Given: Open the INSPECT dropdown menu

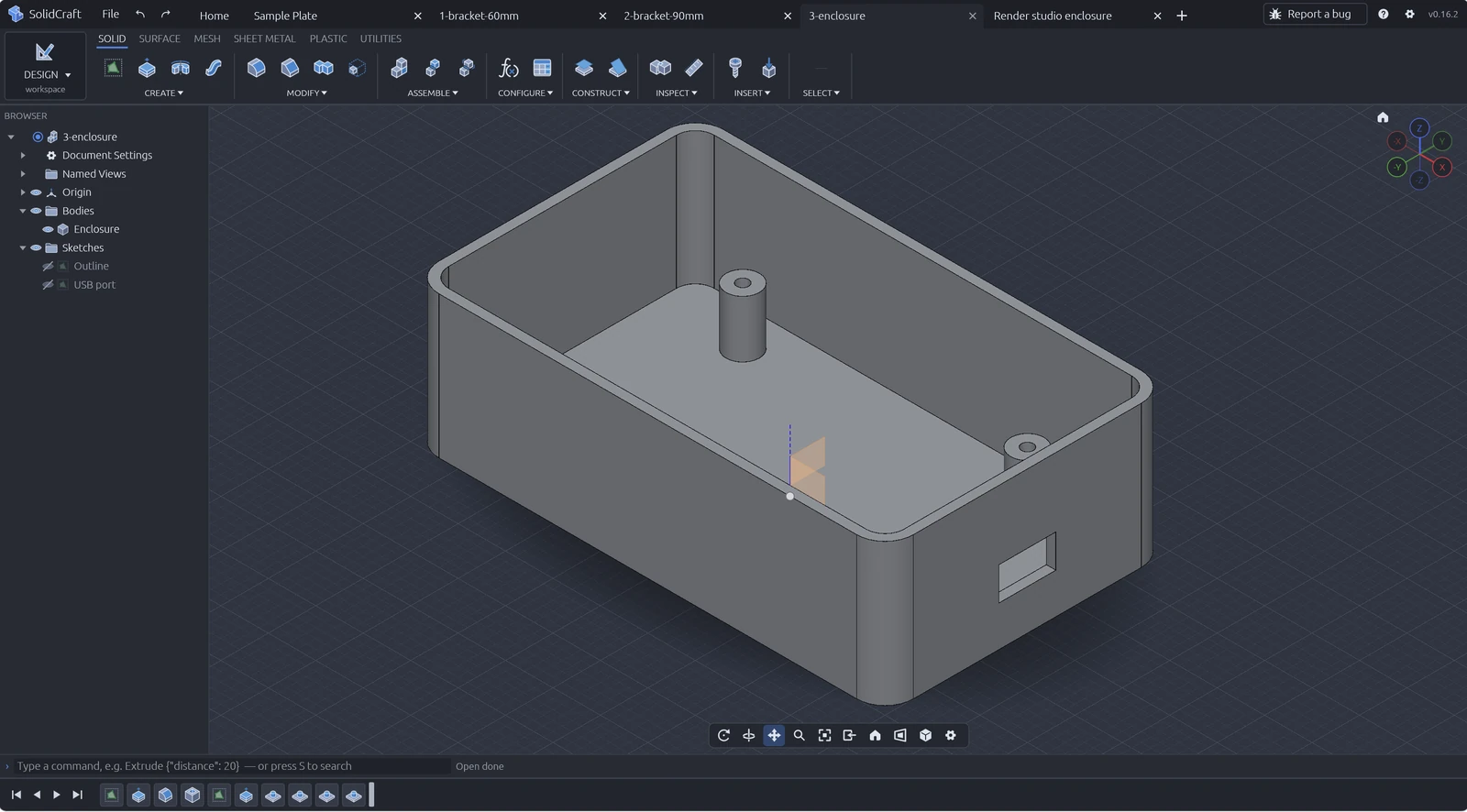Looking at the screenshot, I should tap(677, 93).
